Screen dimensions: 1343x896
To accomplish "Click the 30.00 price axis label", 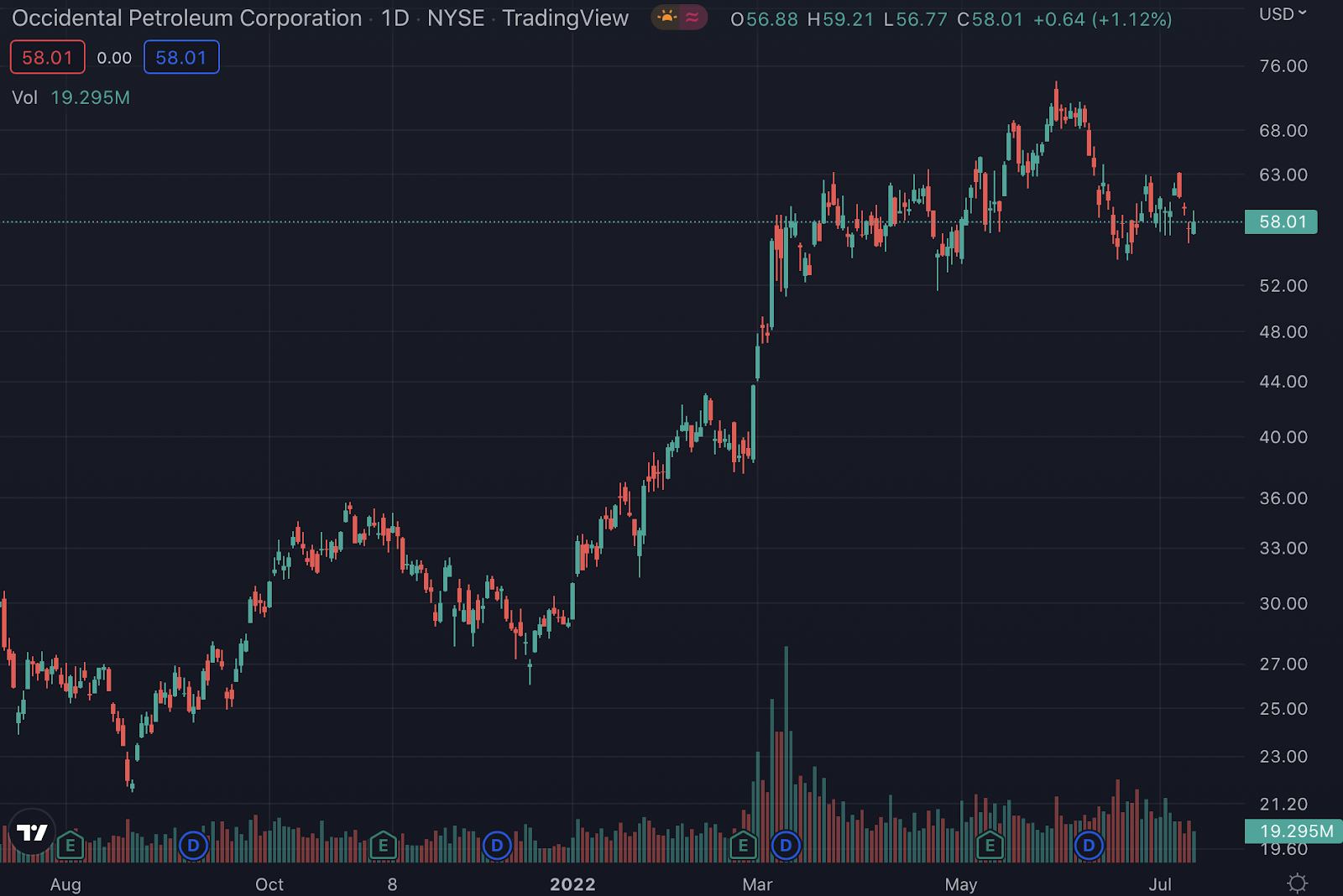I will [1283, 603].
